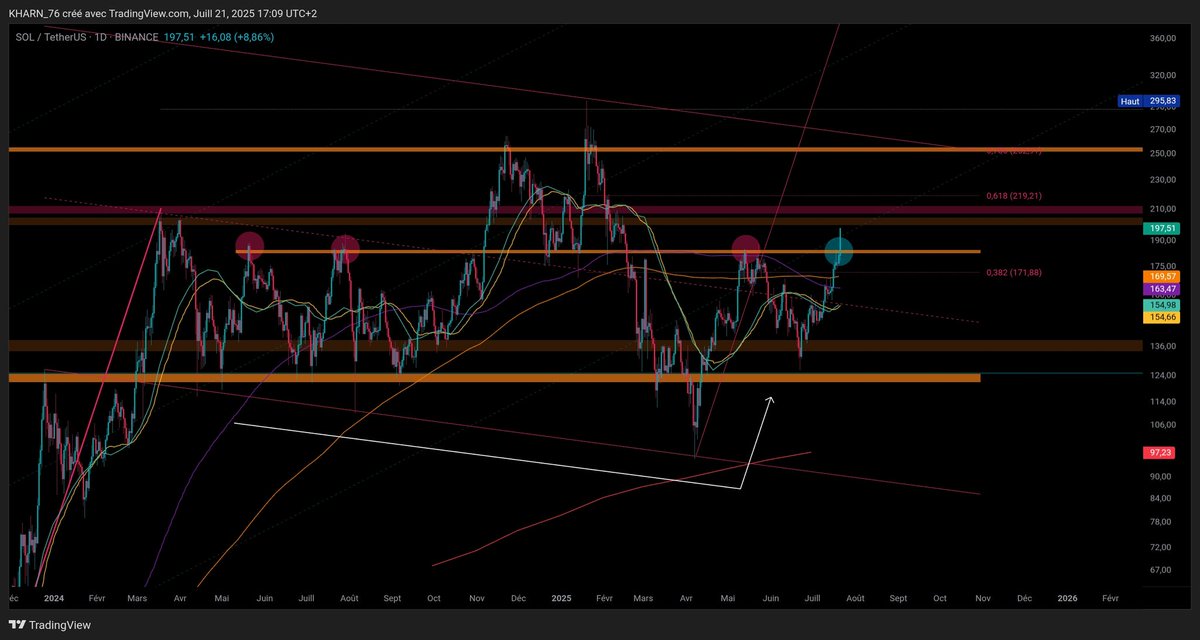Click the TradingView logo at bottom left
This screenshot has height=640, width=1200.
point(50,624)
